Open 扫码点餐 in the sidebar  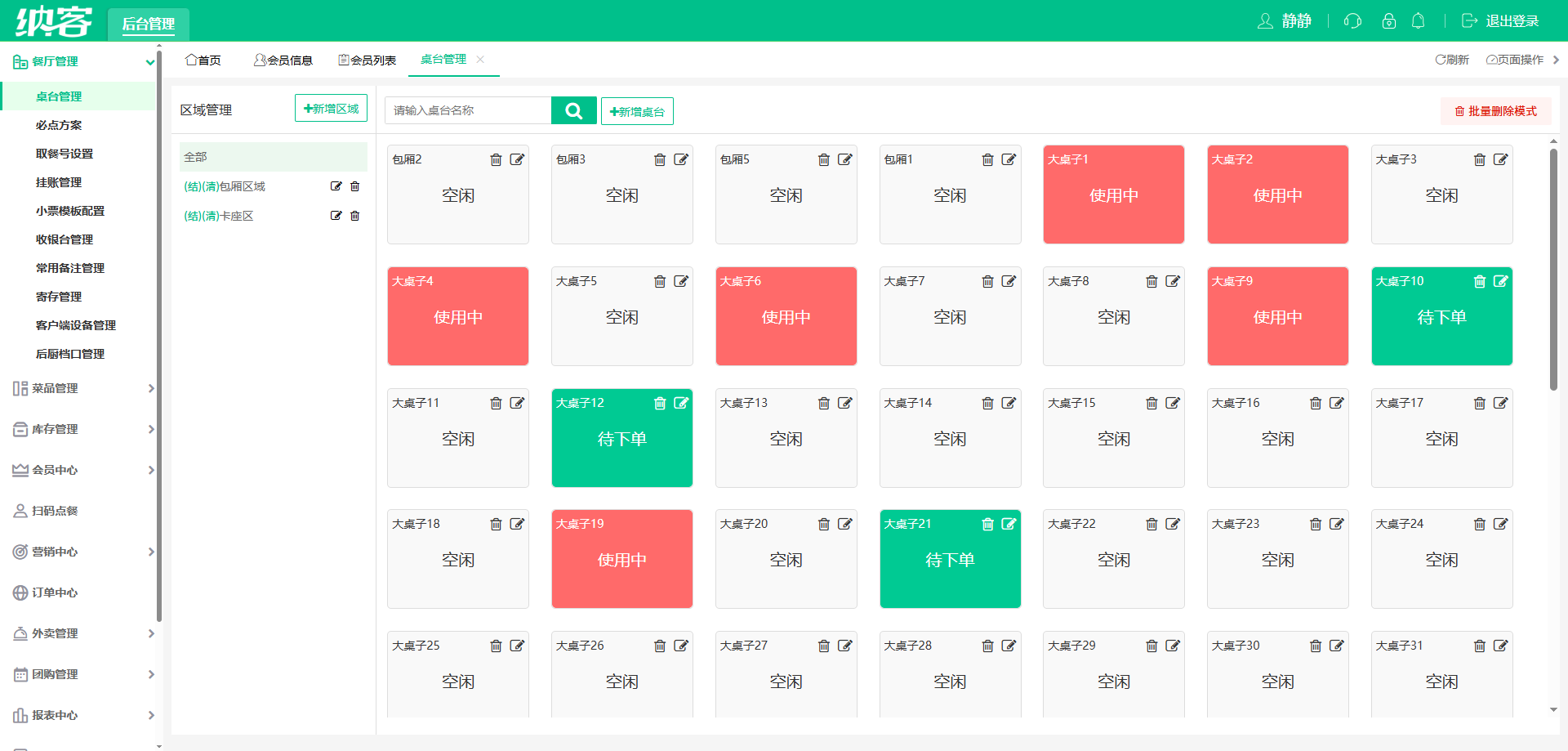55,511
